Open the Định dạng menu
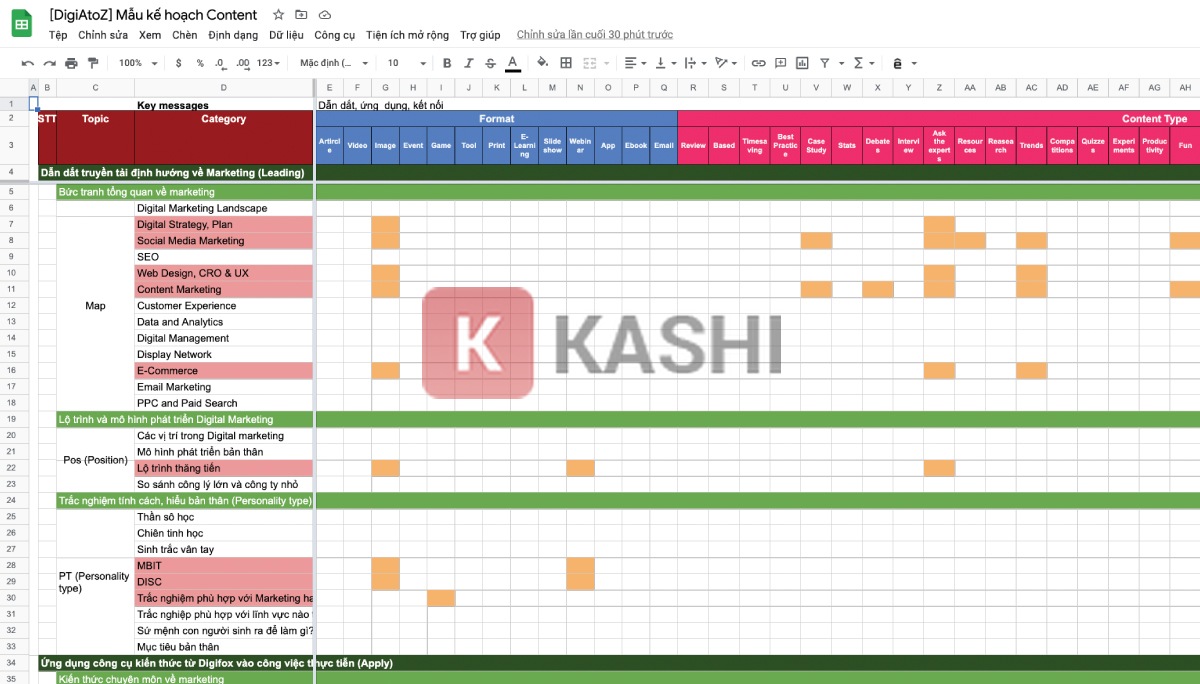 coord(233,35)
